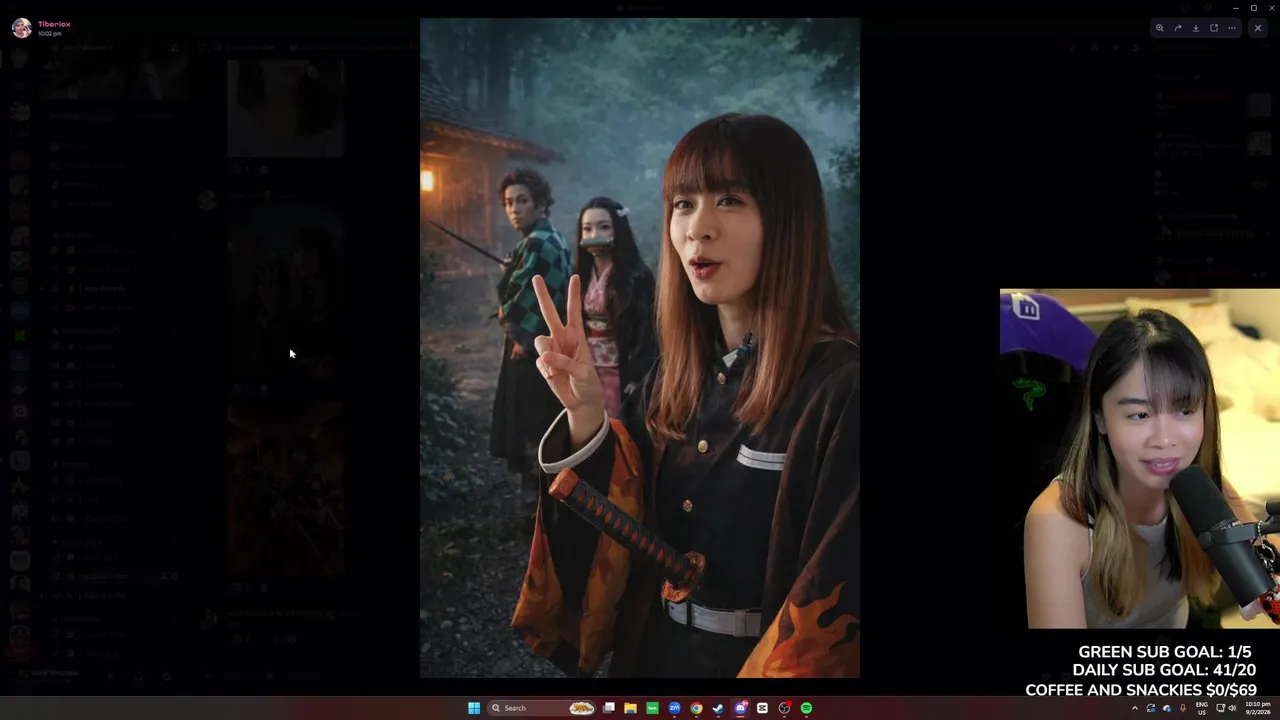Zoom the image with the magnifier icon
Screen dimensions: 1280x720
click(x=1160, y=28)
